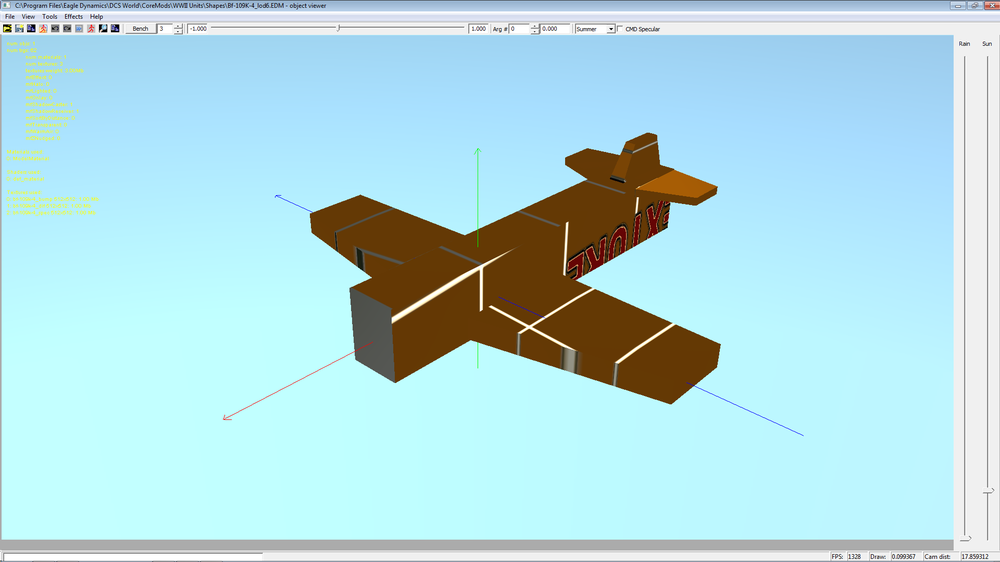The height and width of the screenshot is (562, 1000).
Task: Click the -1.000 minimum value field
Action: point(198,29)
